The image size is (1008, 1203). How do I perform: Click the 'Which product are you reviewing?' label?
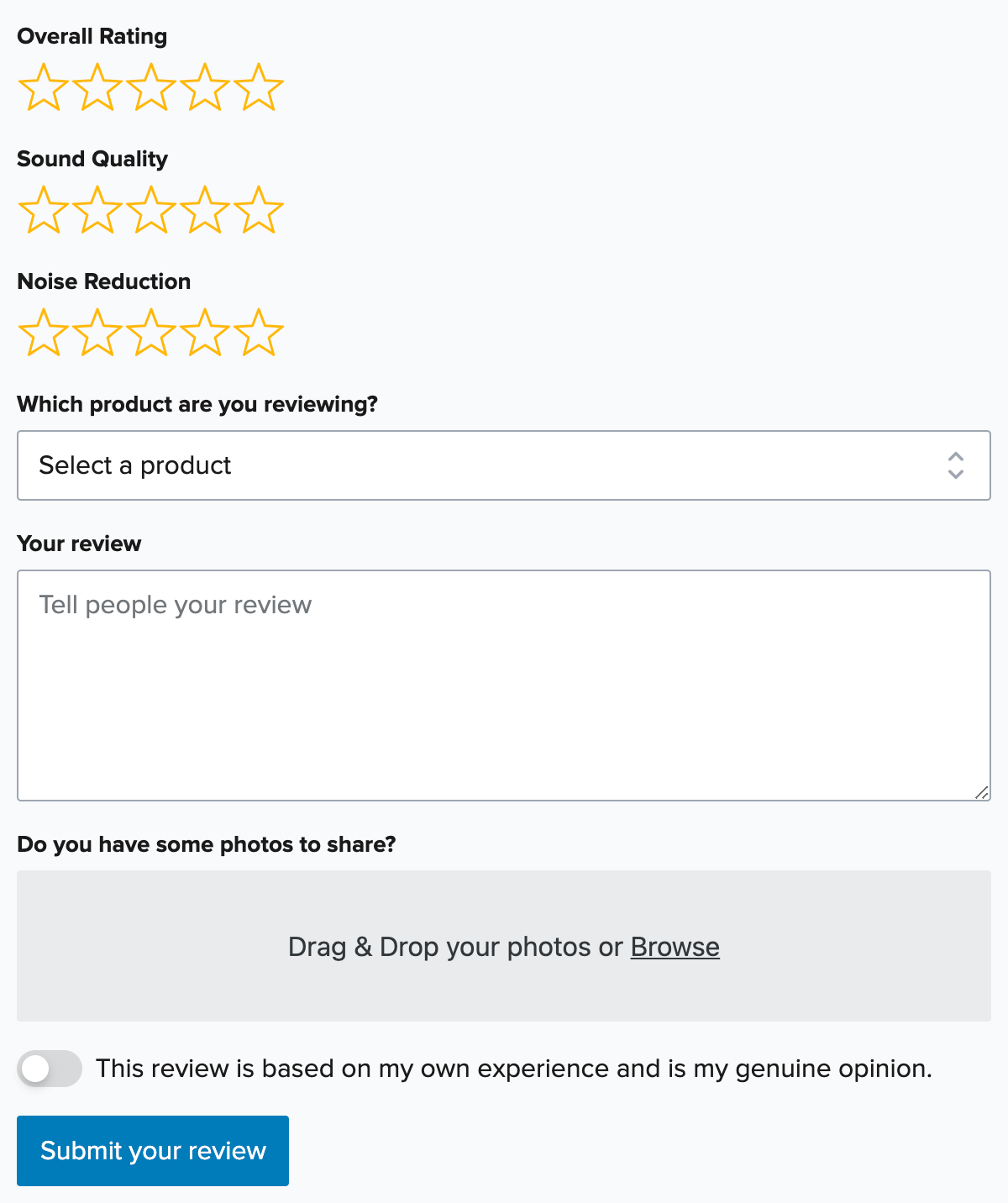tap(197, 404)
